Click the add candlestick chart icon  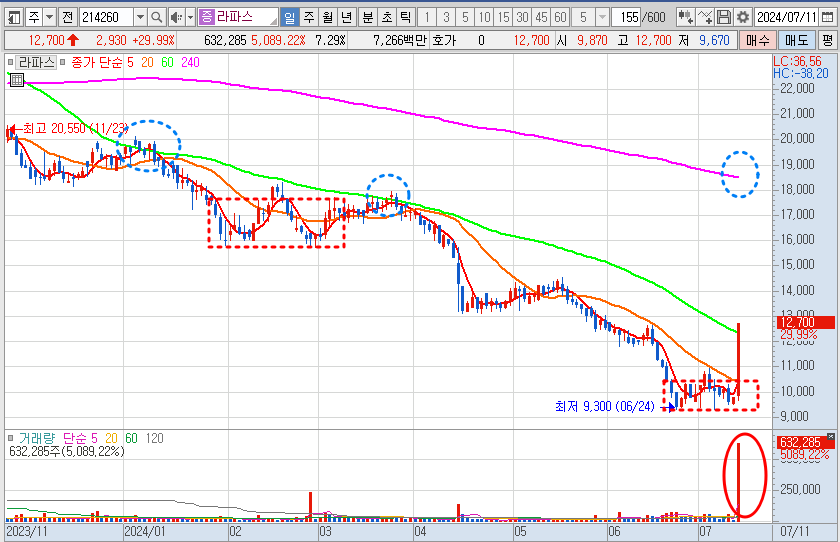tap(685, 18)
